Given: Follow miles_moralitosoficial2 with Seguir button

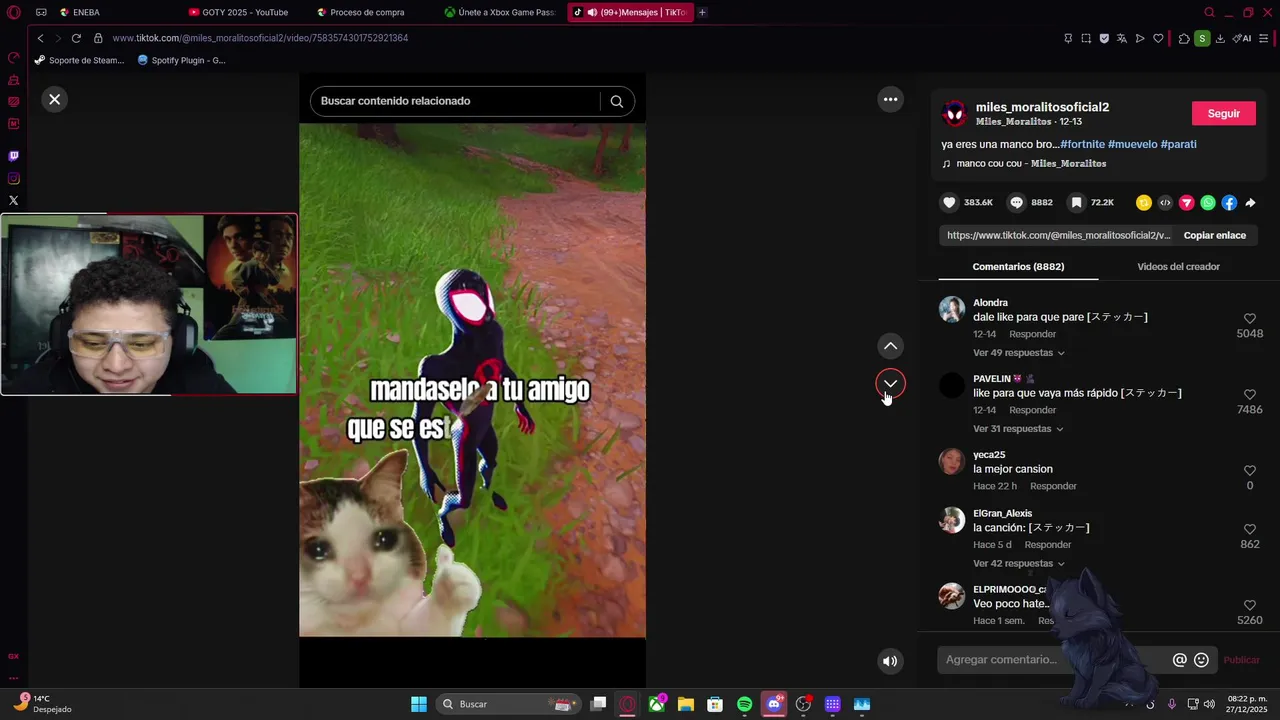Looking at the screenshot, I should (1223, 113).
